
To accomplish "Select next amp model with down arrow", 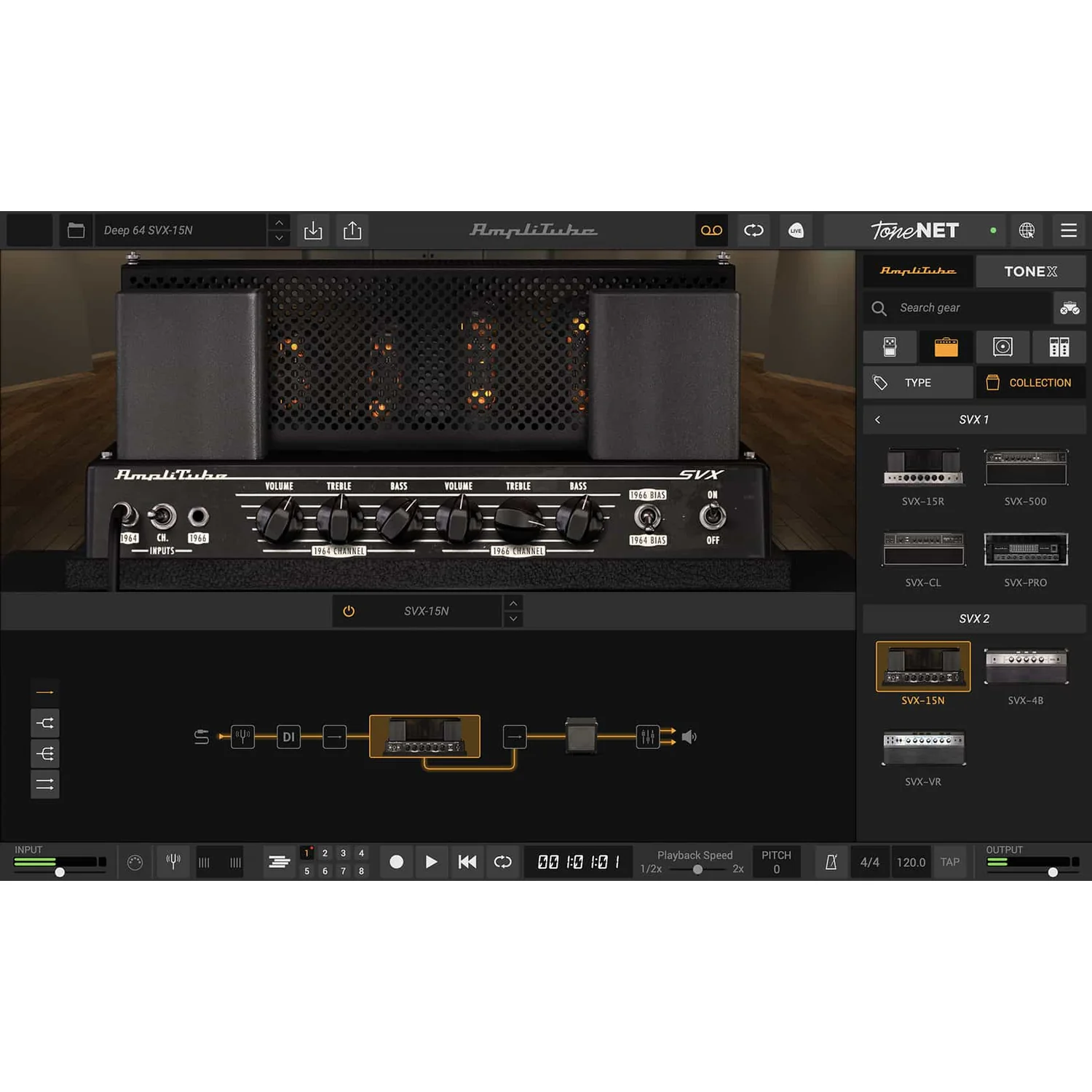I will click(513, 620).
